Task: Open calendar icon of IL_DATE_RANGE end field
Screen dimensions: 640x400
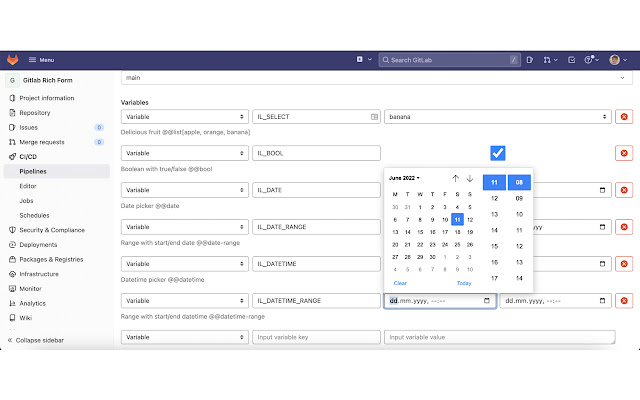Action: pos(602,227)
